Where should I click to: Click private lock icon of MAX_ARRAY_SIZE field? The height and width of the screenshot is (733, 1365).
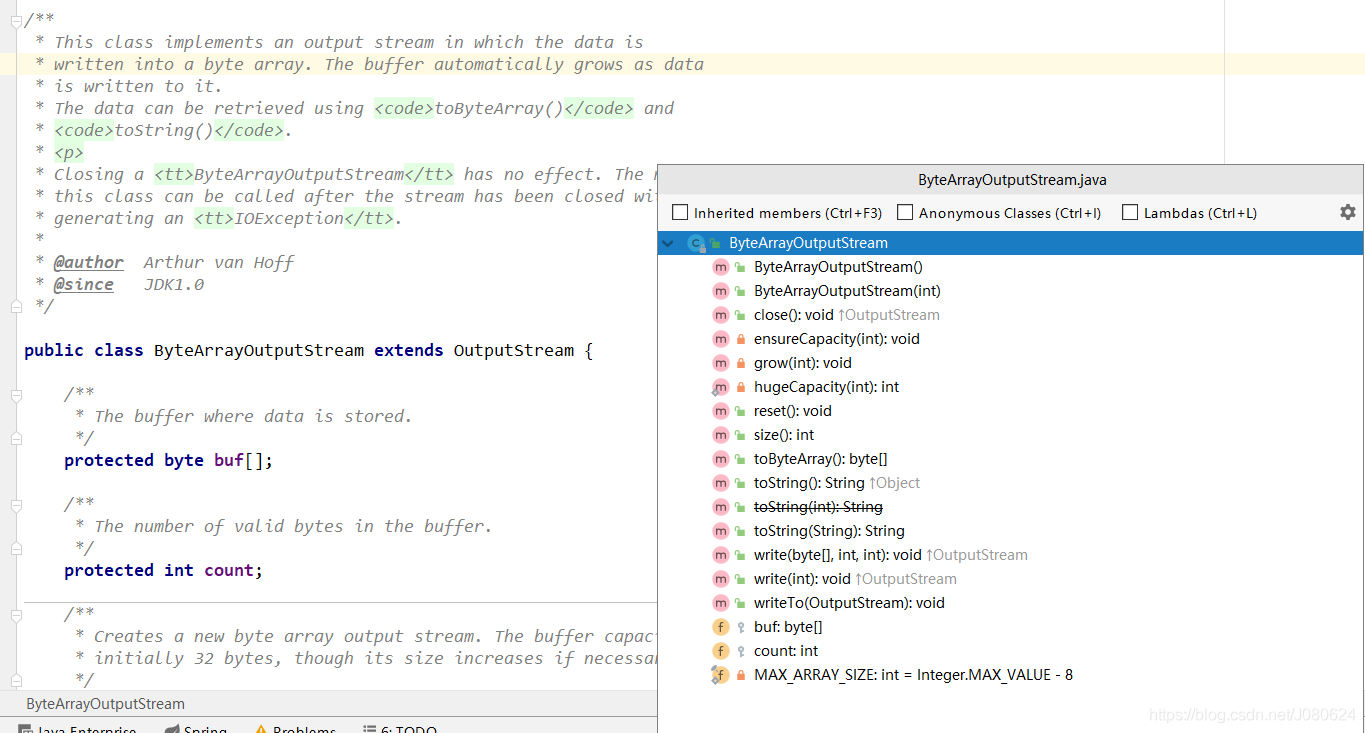[741, 675]
